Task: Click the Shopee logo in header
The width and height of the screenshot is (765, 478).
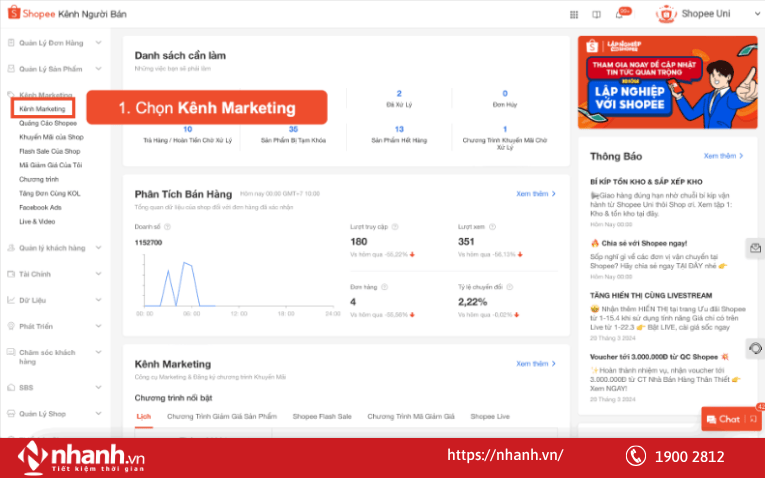Action: 31,13
